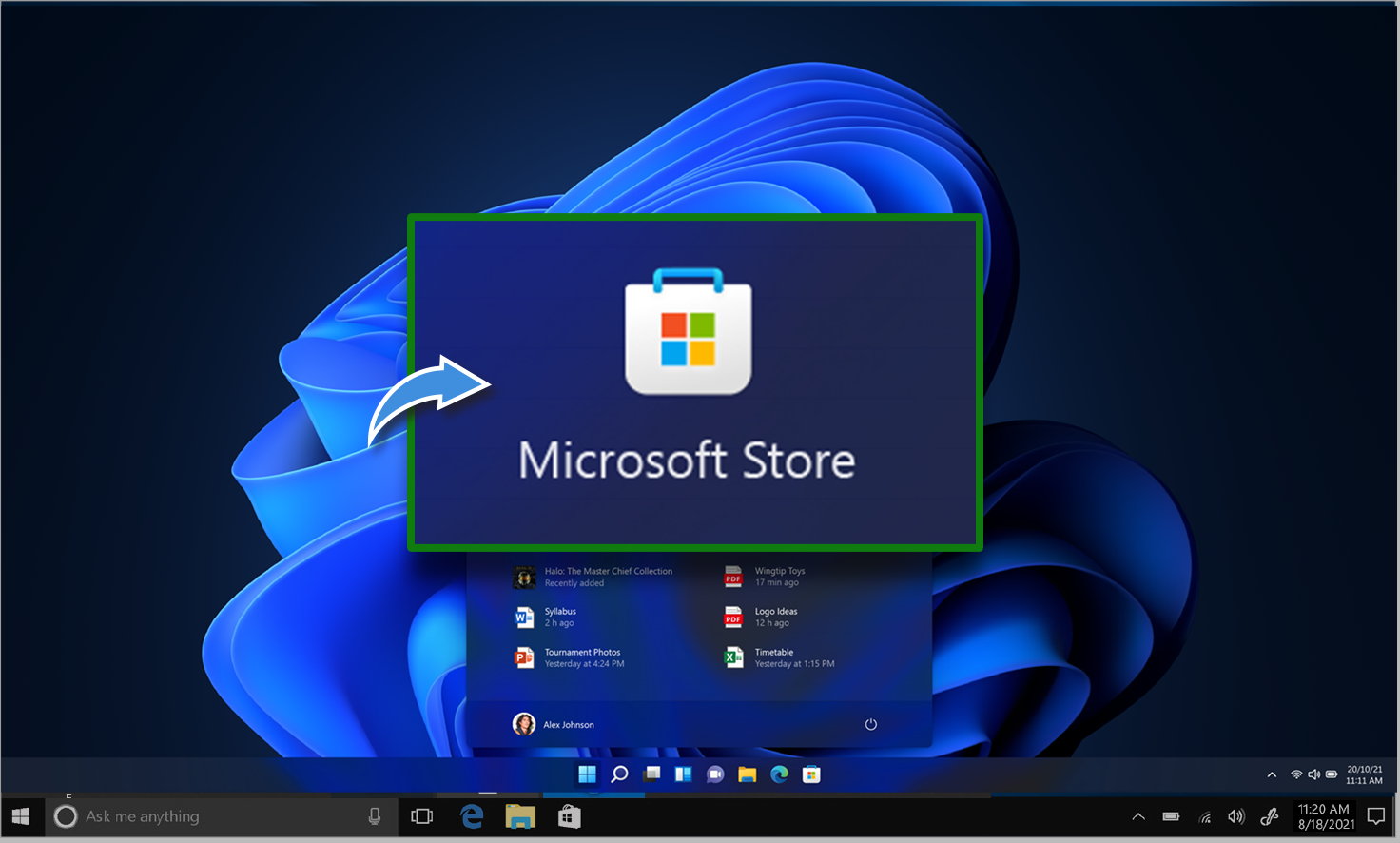
Task: Click the Cortana microphone icon
Action: [x=375, y=816]
